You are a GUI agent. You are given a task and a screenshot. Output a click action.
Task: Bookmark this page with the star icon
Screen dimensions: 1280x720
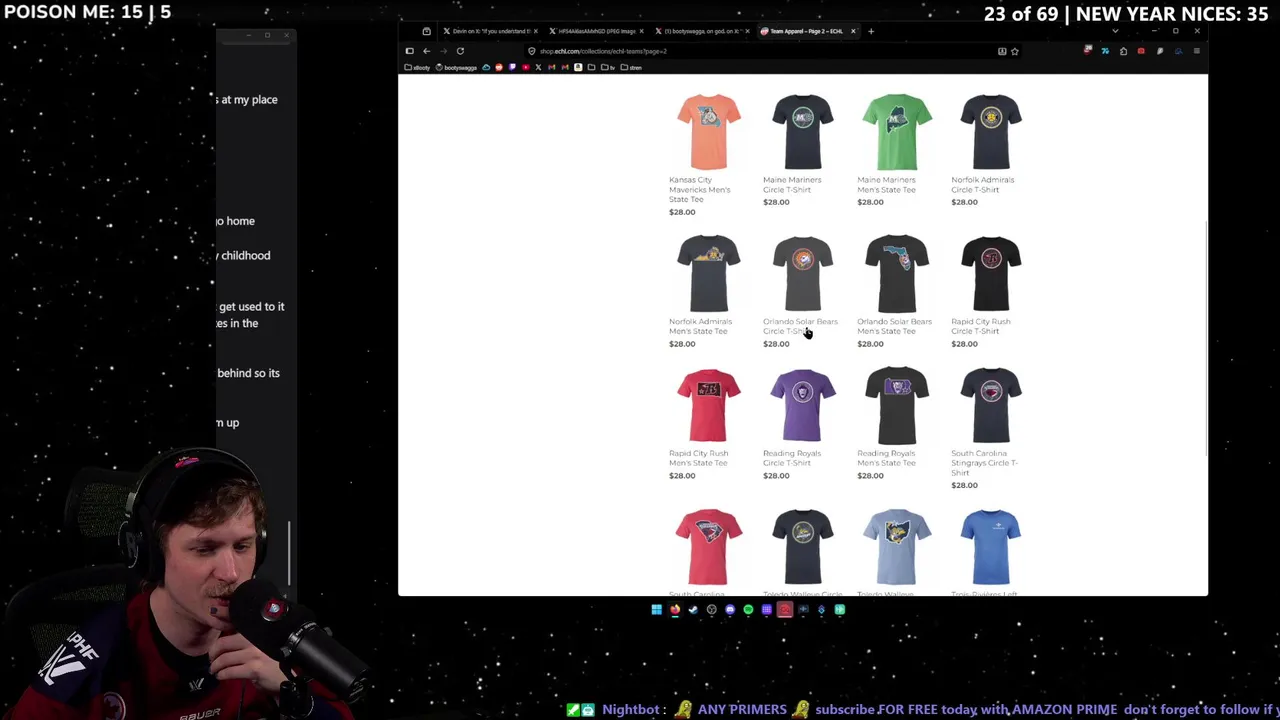coord(1014,51)
